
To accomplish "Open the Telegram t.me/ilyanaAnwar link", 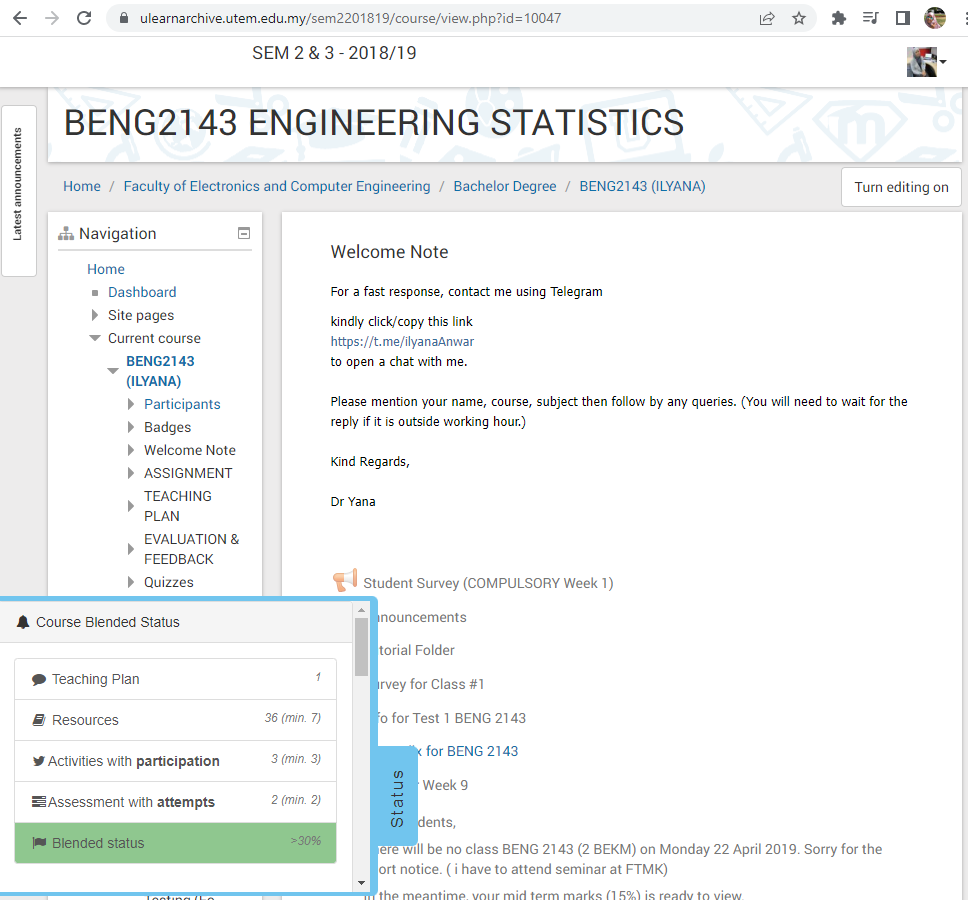I will (402, 341).
